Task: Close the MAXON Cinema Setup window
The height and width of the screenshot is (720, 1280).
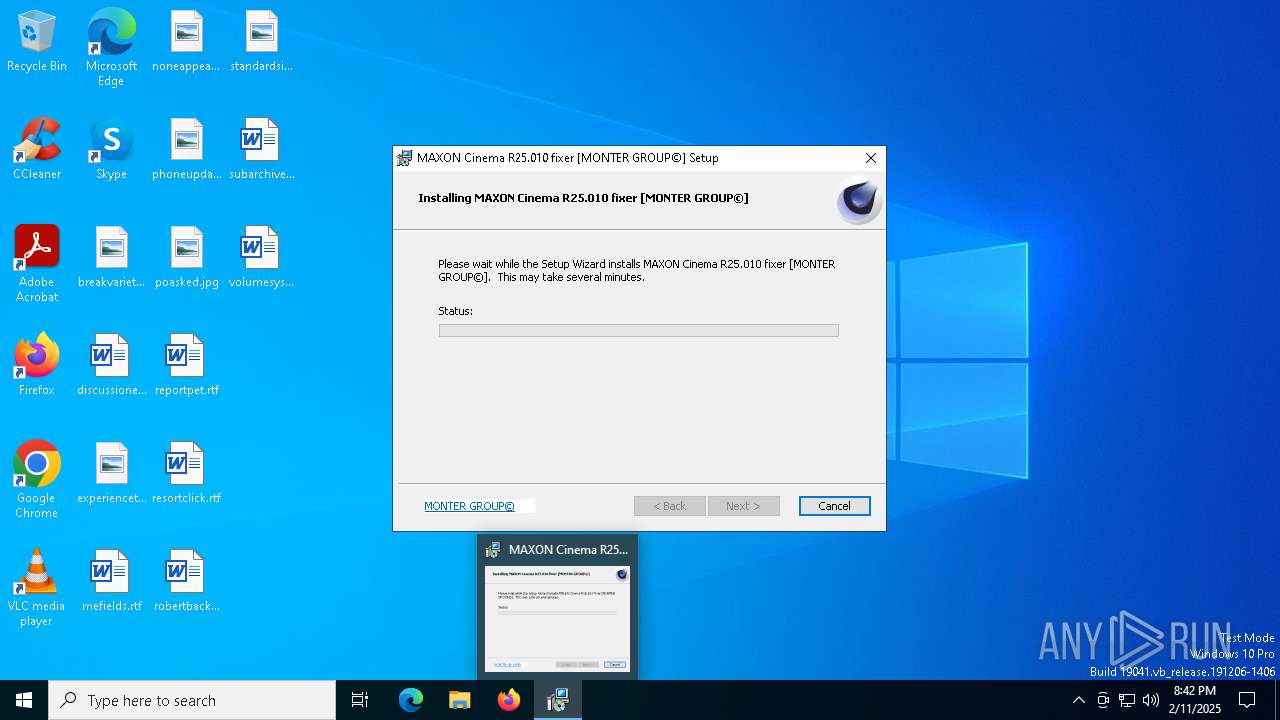Action: [x=870, y=158]
